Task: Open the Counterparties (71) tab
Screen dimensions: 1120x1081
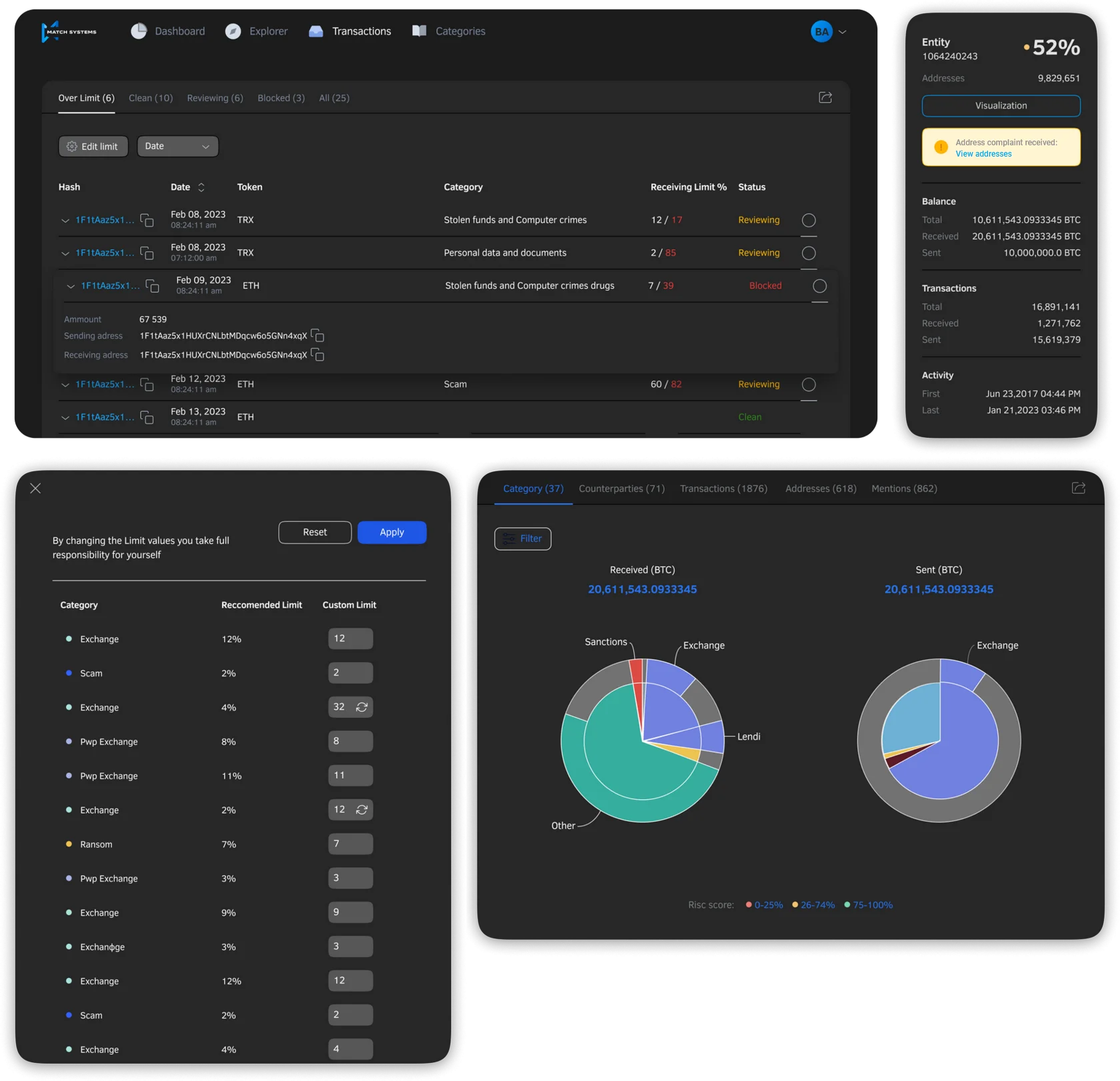Action: click(x=621, y=489)
